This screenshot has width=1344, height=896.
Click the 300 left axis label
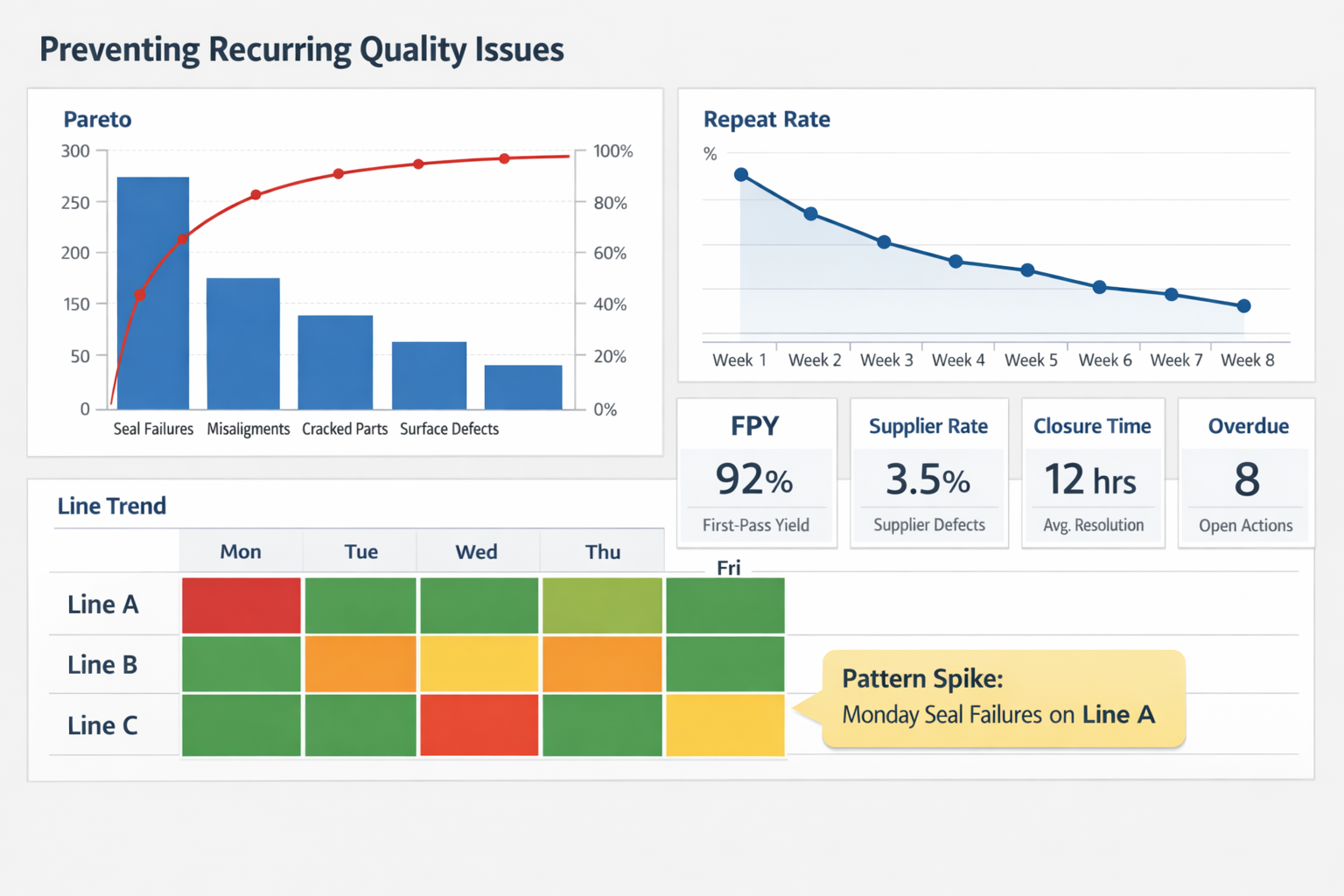click(75, 151)
